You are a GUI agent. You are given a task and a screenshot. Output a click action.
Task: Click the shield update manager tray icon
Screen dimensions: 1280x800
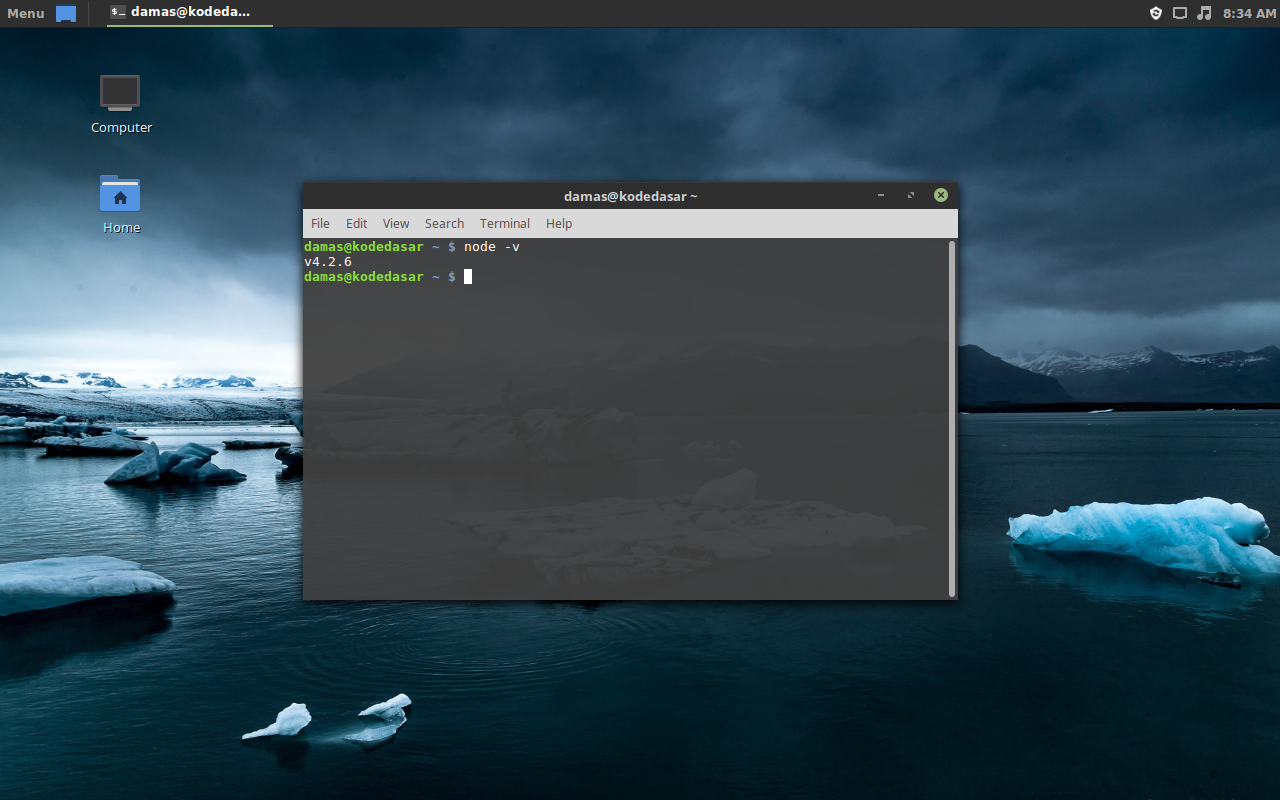1156,13
